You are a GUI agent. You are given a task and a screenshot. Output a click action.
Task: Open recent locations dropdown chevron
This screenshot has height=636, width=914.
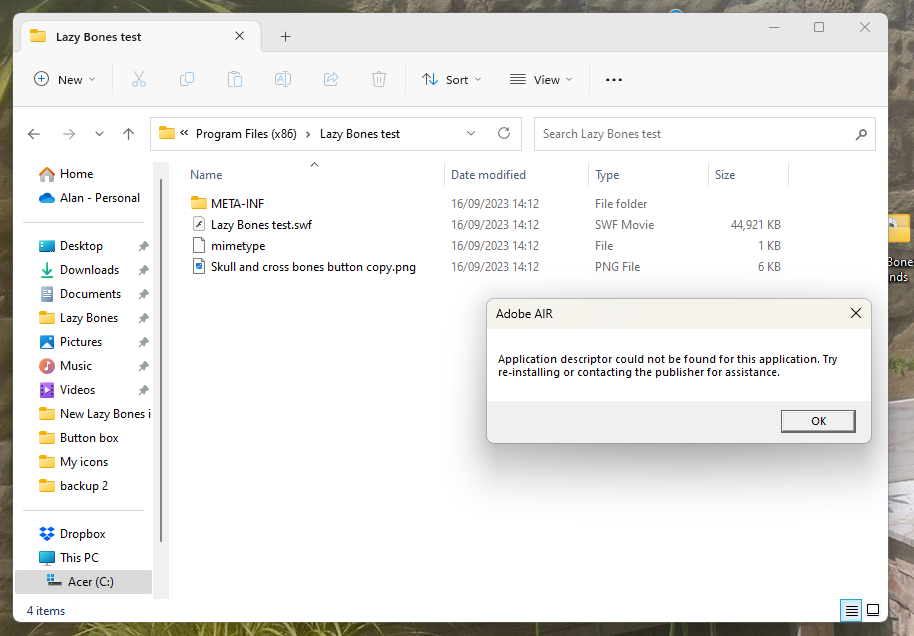(x=99, y=134)
